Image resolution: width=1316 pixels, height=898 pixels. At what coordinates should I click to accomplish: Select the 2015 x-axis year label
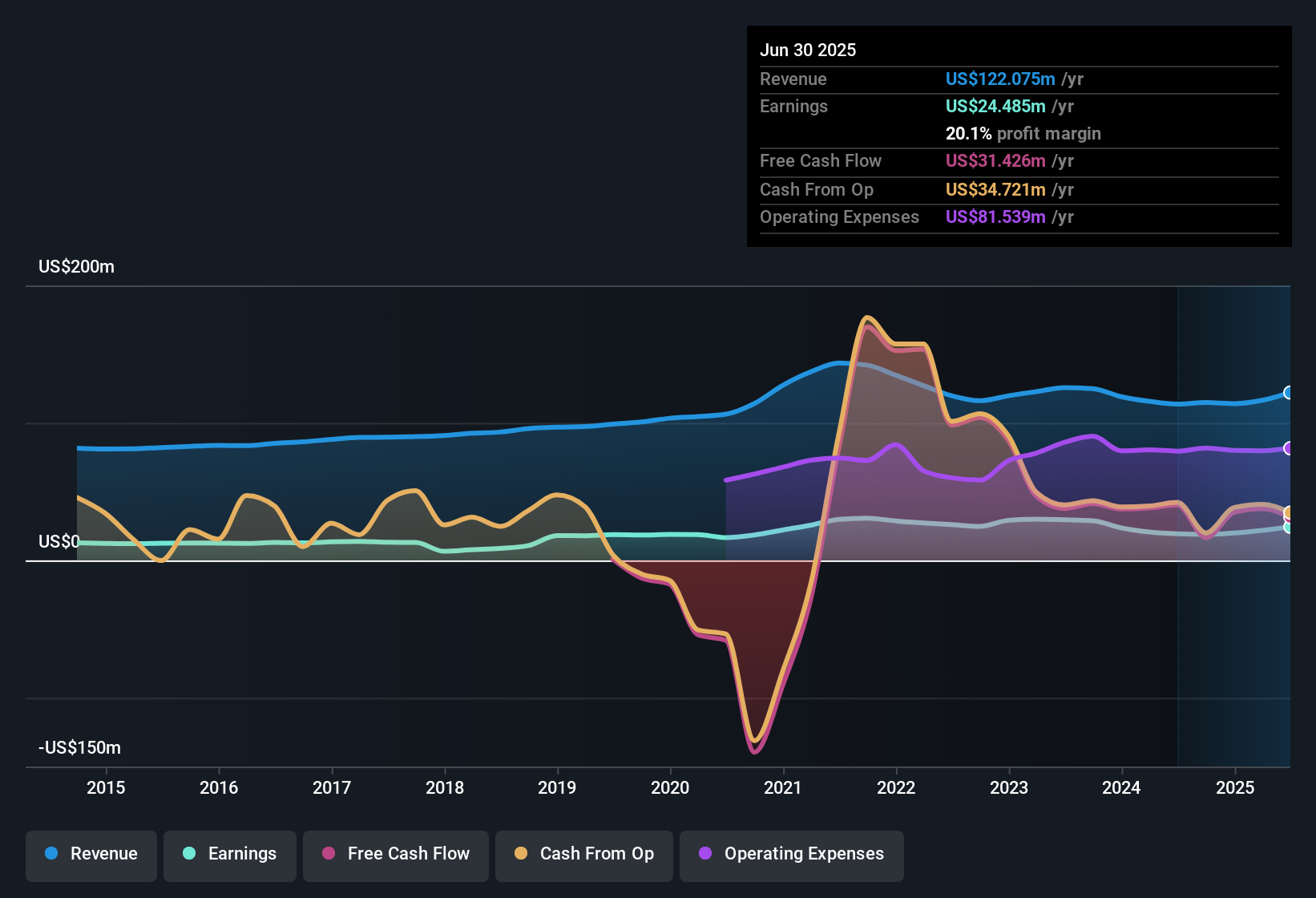coord(106,788)
